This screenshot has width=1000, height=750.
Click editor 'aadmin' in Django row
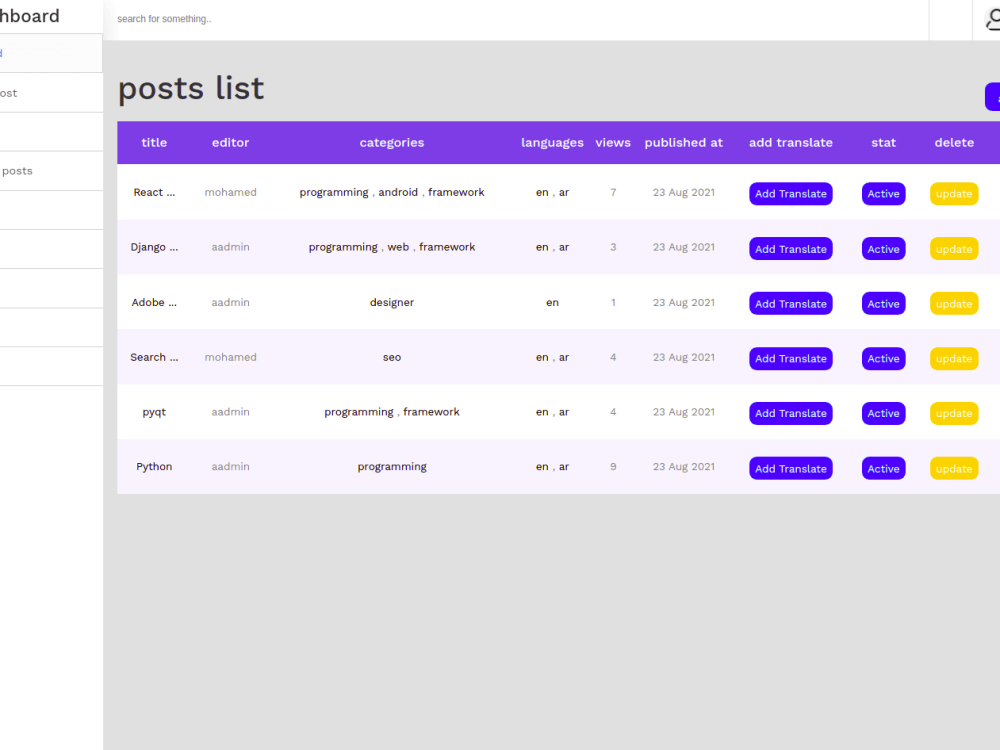point(230,247)
